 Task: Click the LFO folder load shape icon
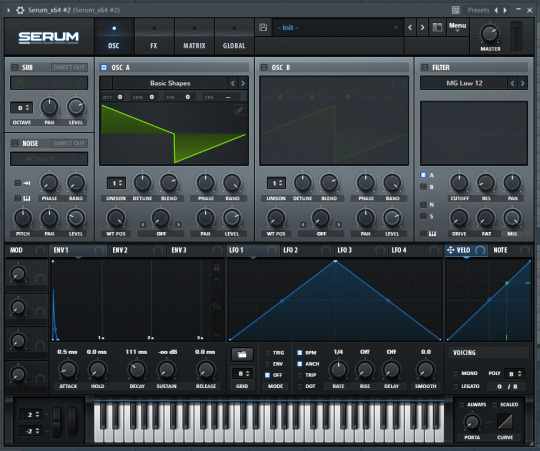(x=242, y=354)
